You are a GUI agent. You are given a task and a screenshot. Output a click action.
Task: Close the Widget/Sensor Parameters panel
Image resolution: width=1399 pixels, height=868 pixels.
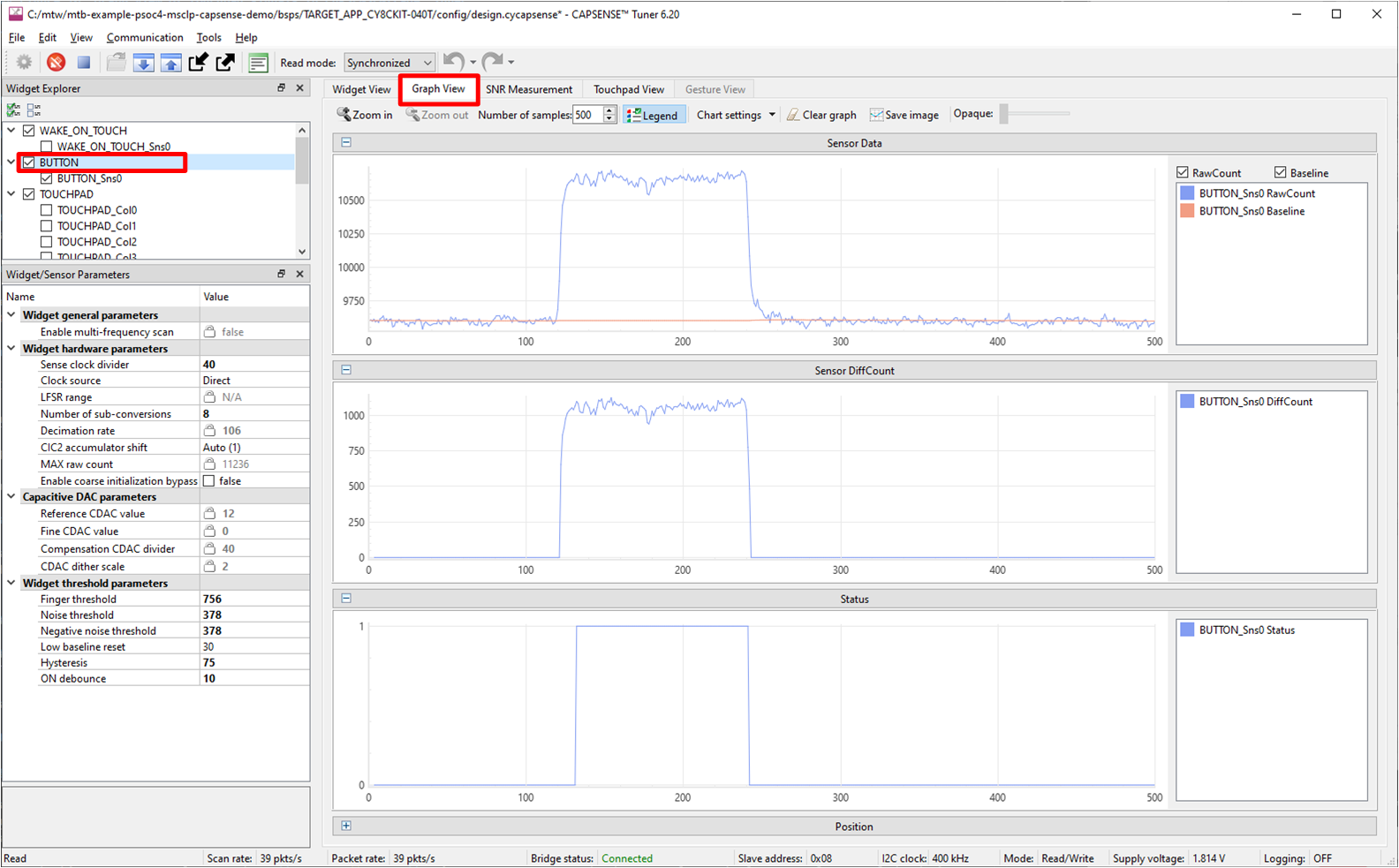tap(299, 274)
